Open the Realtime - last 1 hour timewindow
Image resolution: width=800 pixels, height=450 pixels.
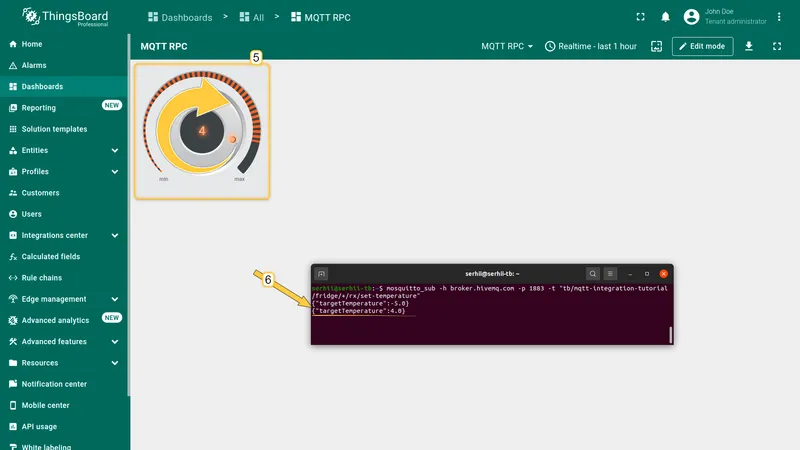tap(591, 46)
